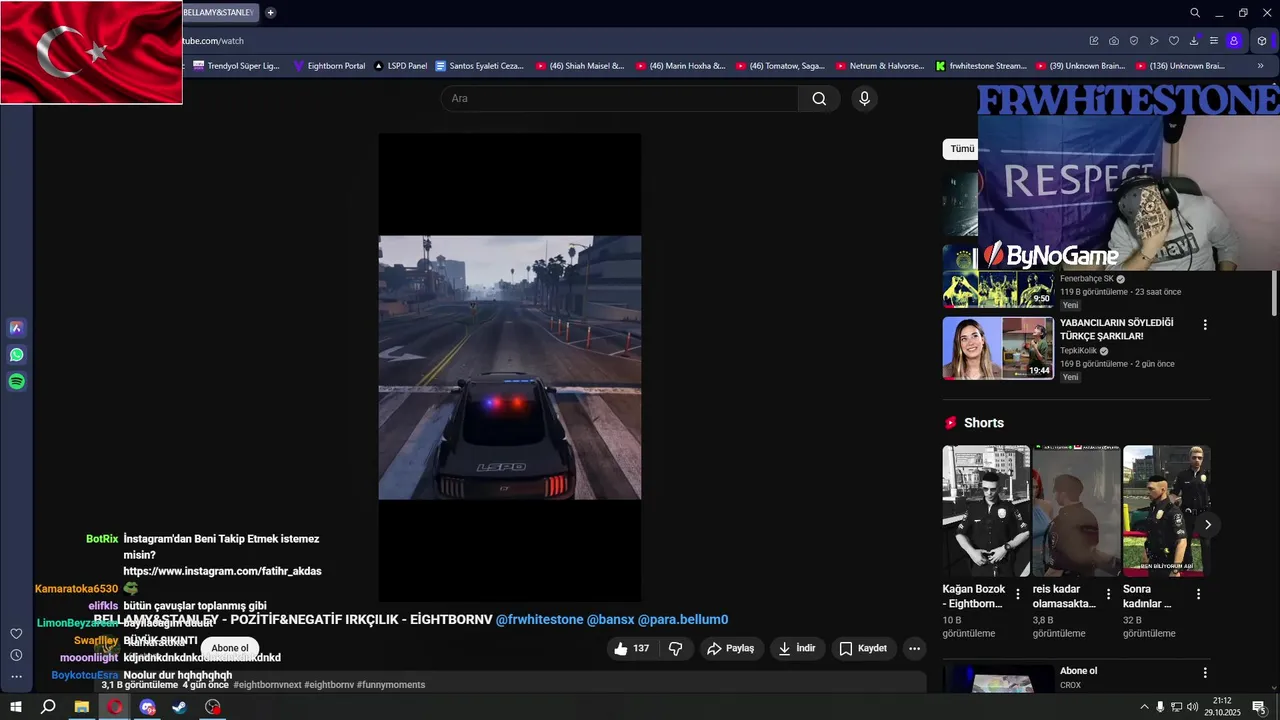Open Opera sidebar Aria AI icon
1280x720 pixels.
coord(16,328)
